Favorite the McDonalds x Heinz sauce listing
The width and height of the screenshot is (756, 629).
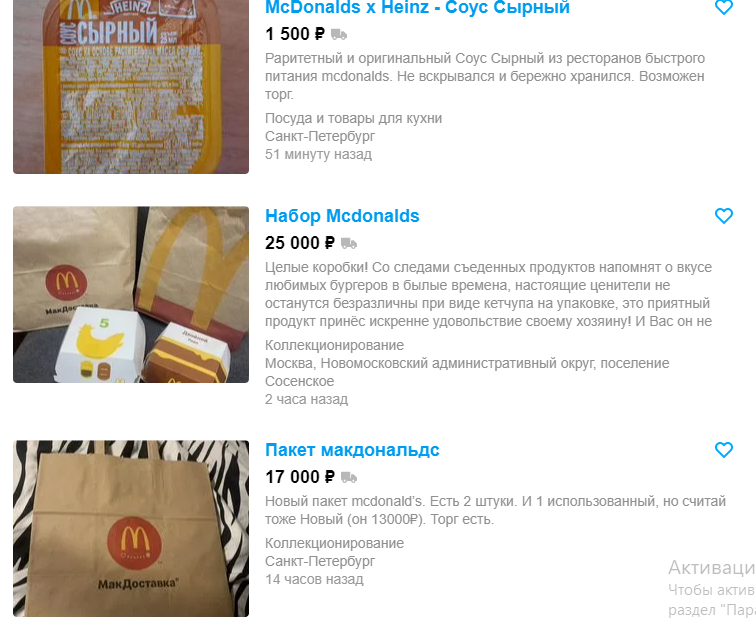click(723, 7)
